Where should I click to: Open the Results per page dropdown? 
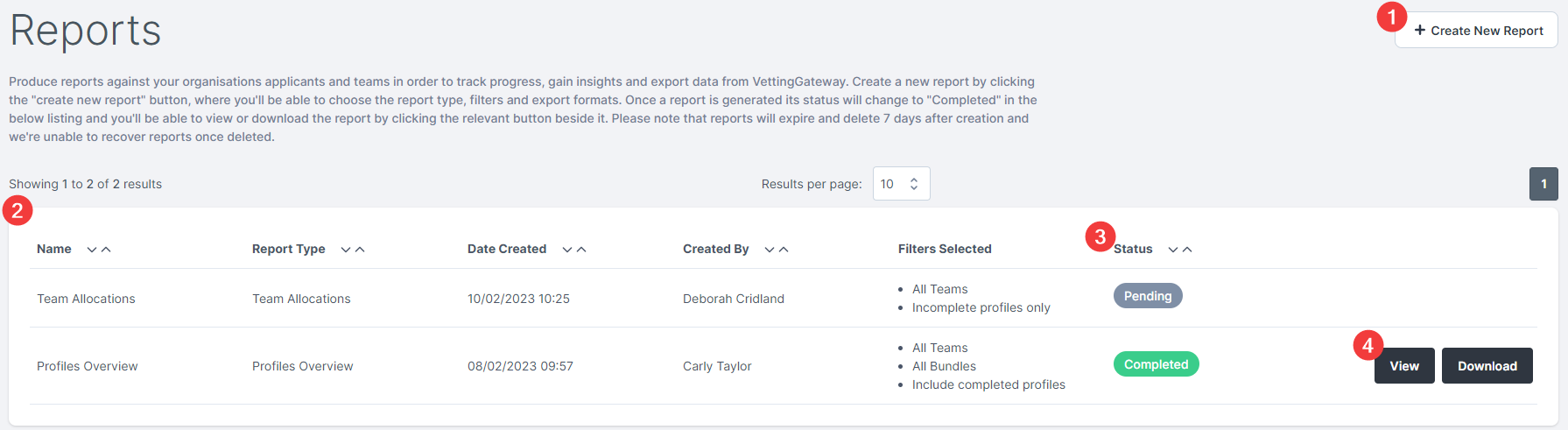(901, 184)
